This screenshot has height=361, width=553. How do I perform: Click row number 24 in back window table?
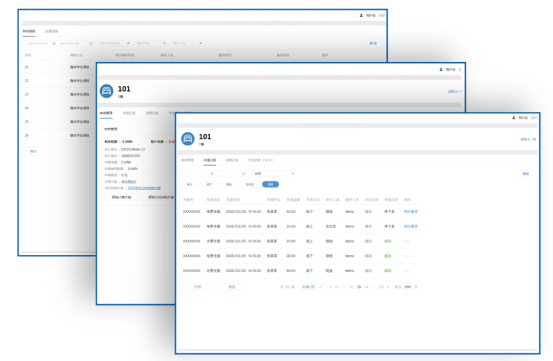26,108
